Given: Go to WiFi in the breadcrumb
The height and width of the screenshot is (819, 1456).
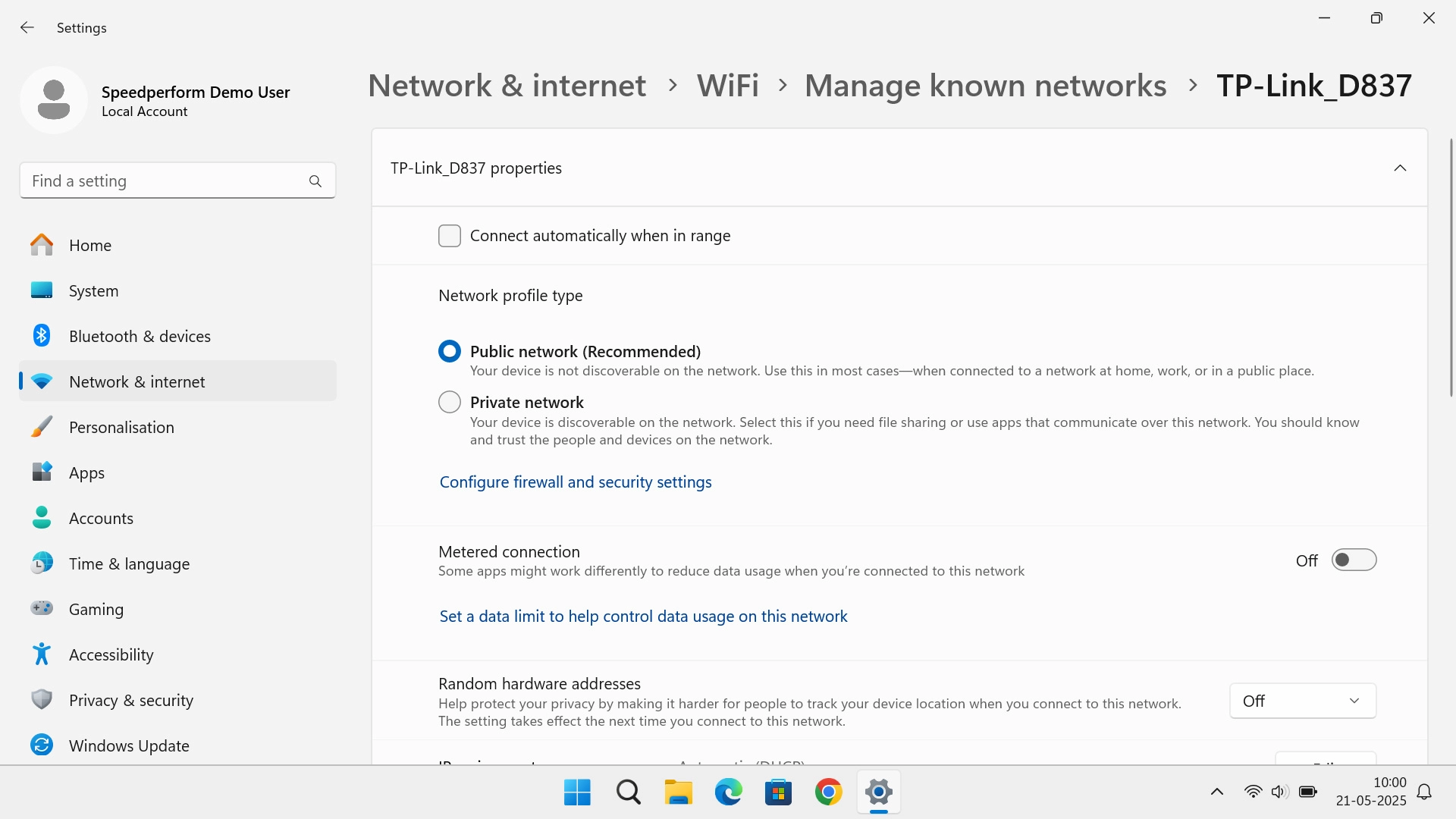Looking at the screenshot, I should click(727, 86).
